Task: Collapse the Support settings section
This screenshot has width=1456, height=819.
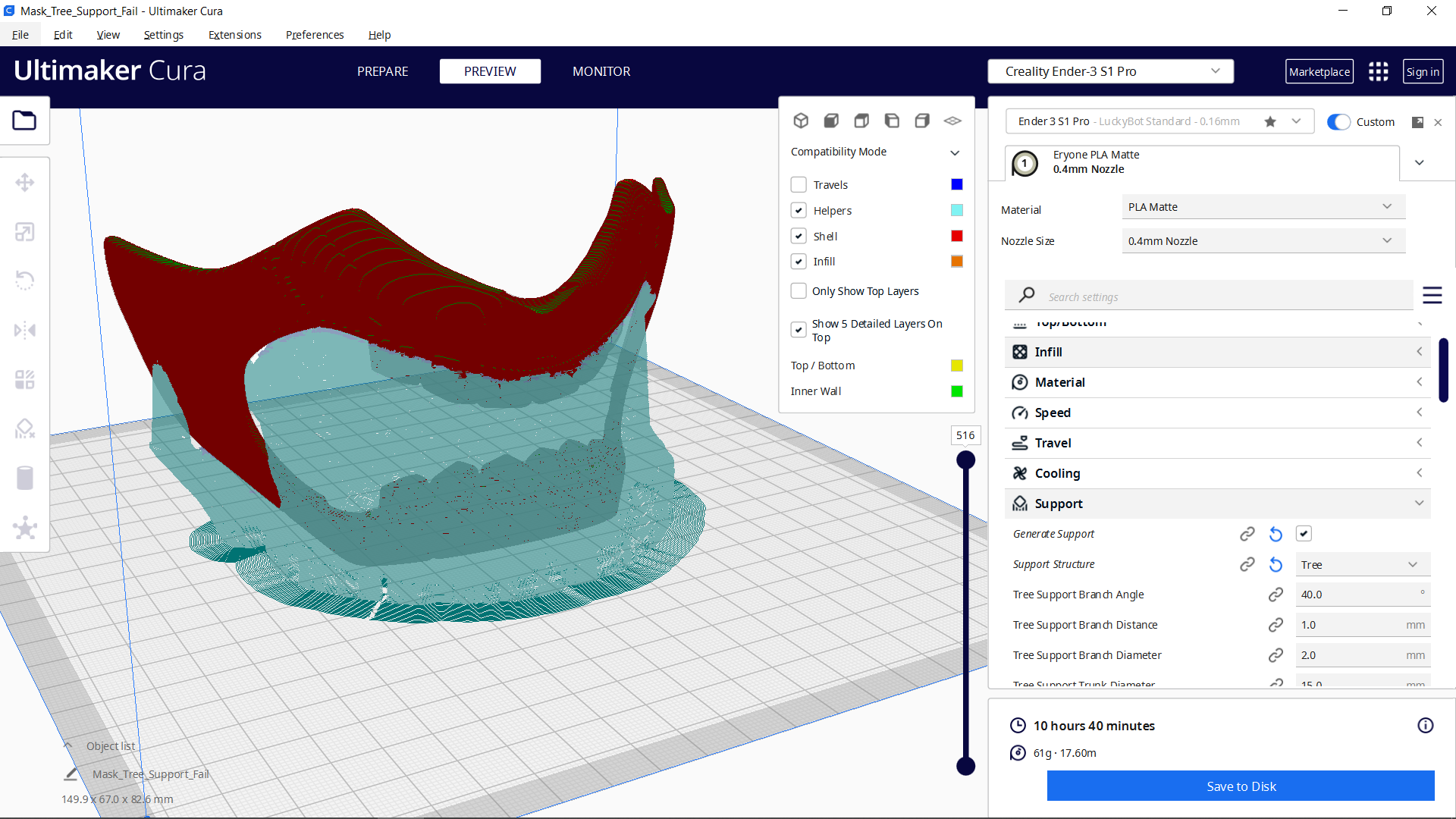Action: [x=1217, y=504]
